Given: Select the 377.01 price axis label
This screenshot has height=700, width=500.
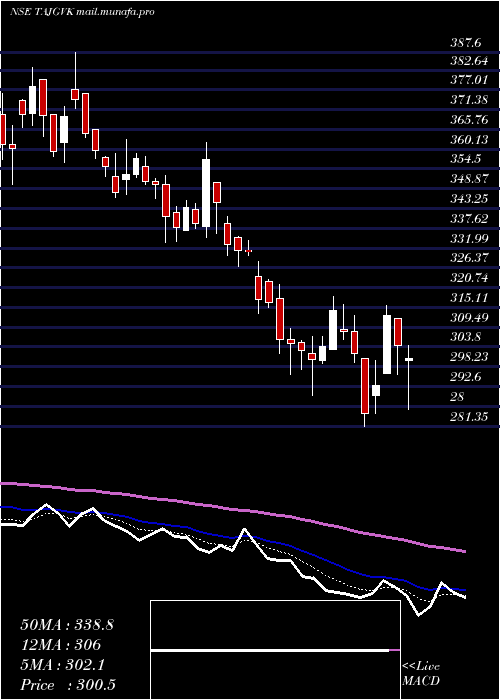Looking at the screenshot, I should [470, 82].
